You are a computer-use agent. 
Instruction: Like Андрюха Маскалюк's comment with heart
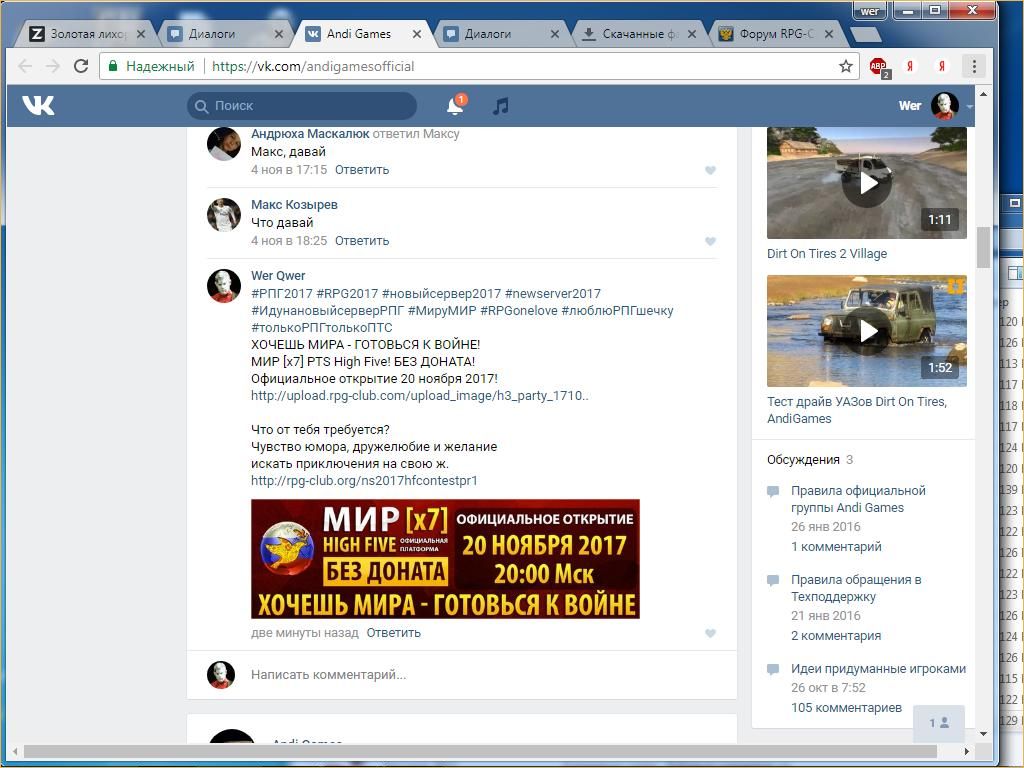point(711,170)
